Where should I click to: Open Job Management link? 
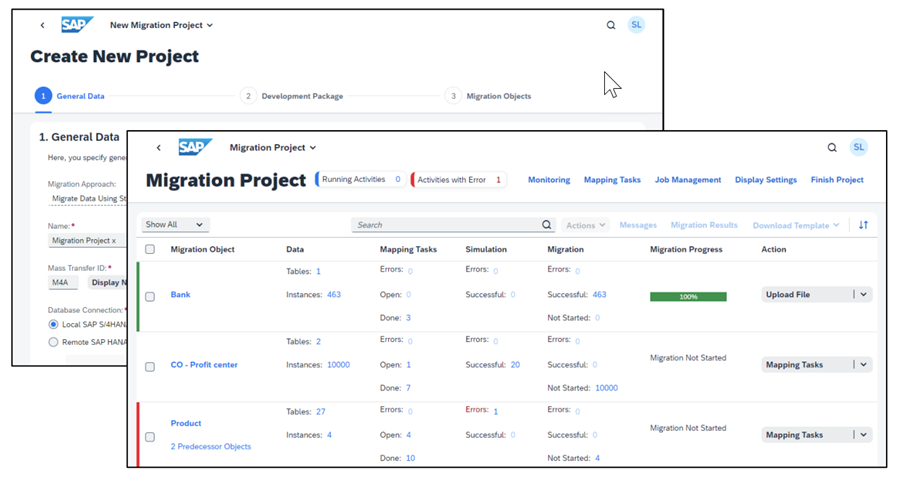point(688,180)
